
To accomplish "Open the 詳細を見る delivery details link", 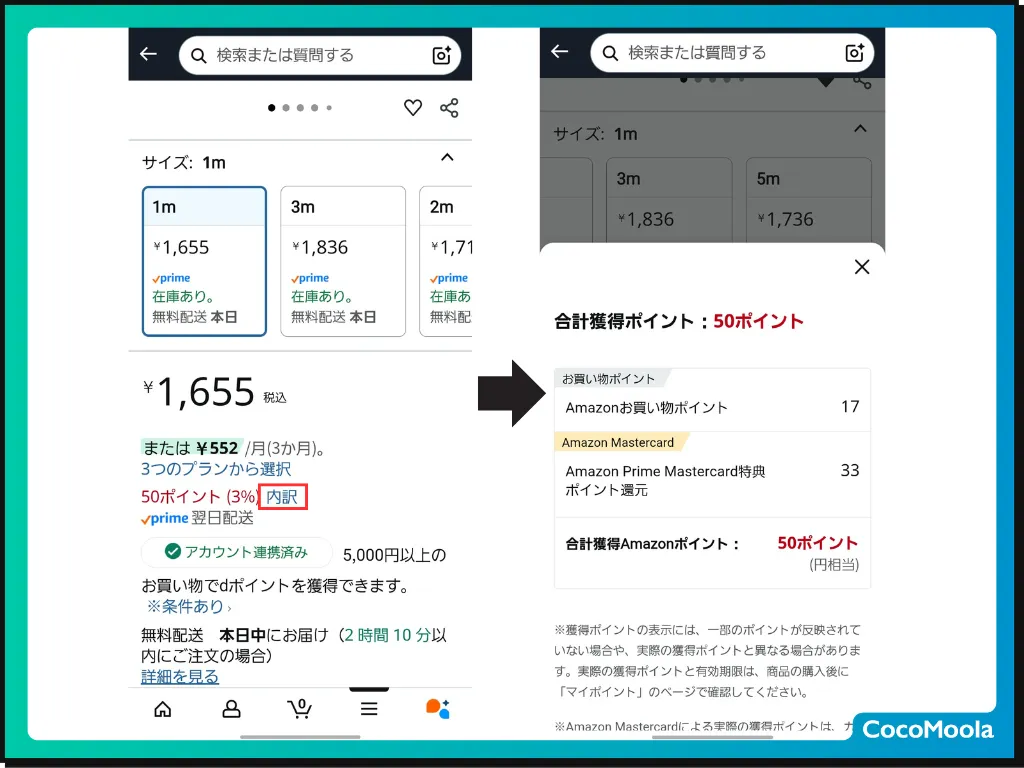I will click(x=180, y=677).
